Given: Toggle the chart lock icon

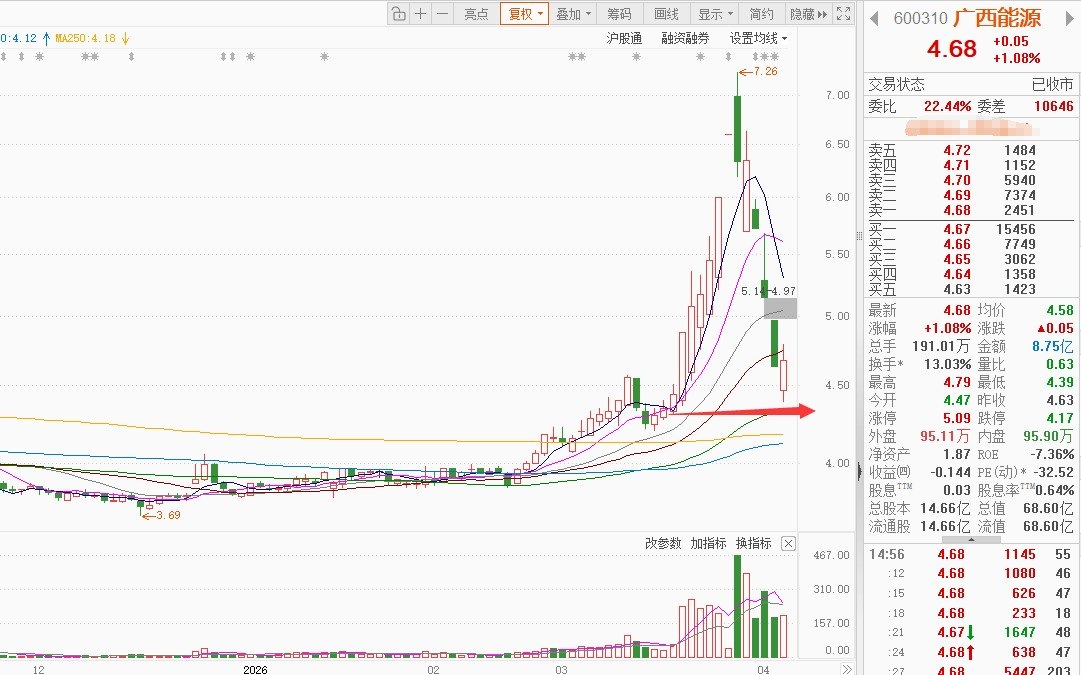Looking at the screenshot, I should pos(398,14).
